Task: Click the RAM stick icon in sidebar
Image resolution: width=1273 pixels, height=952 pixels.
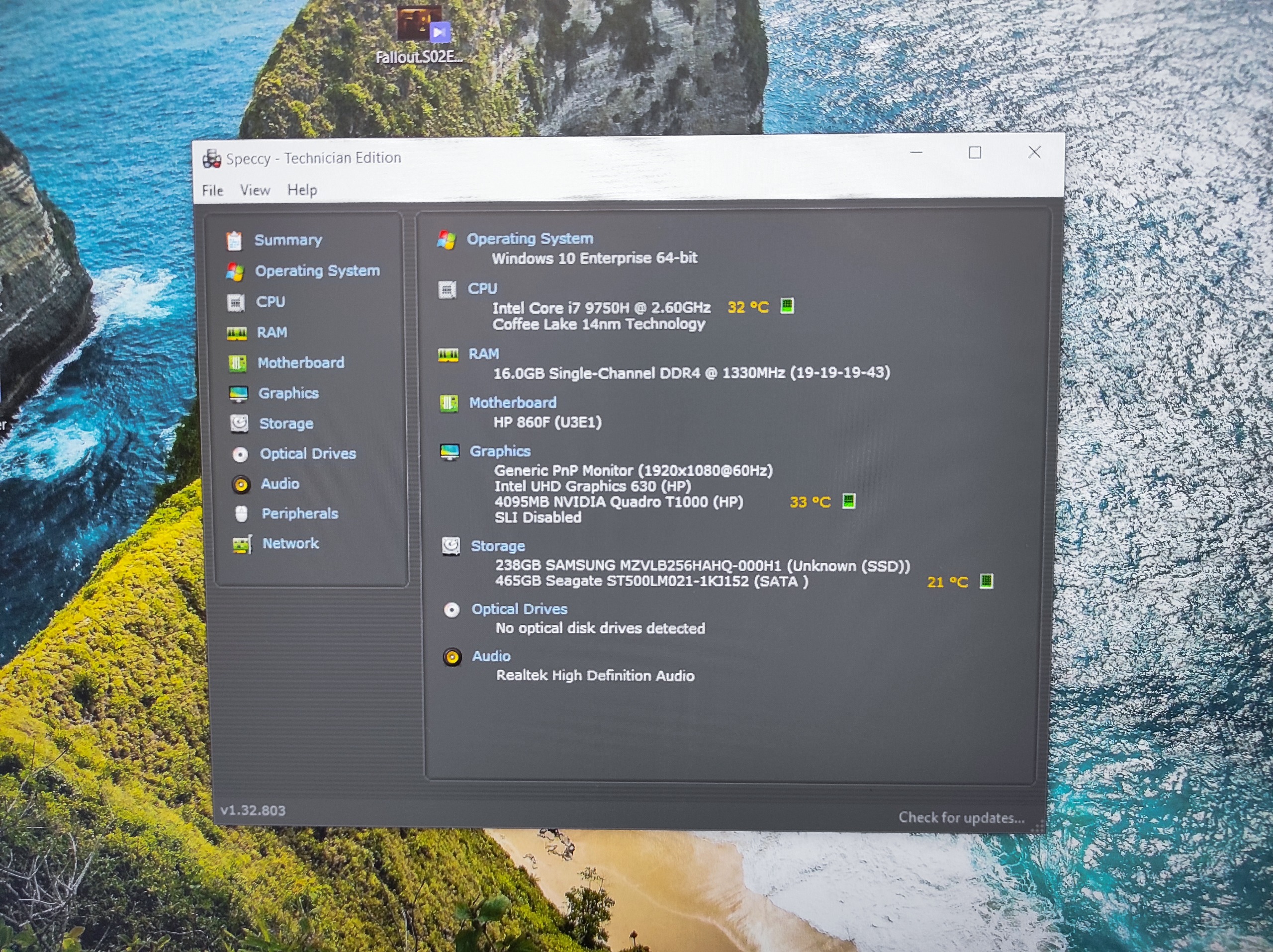Action: 237,333
